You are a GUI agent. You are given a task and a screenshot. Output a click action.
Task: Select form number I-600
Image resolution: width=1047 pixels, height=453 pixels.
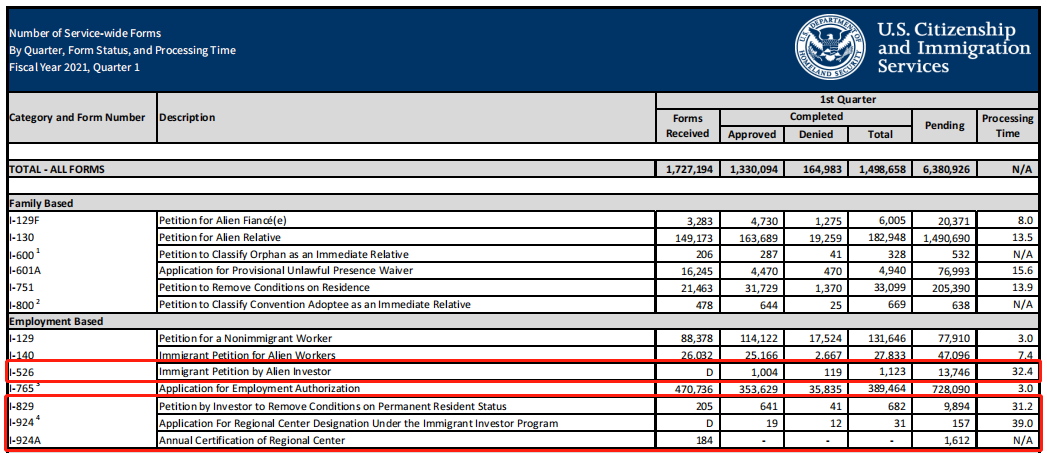point(23,253)
